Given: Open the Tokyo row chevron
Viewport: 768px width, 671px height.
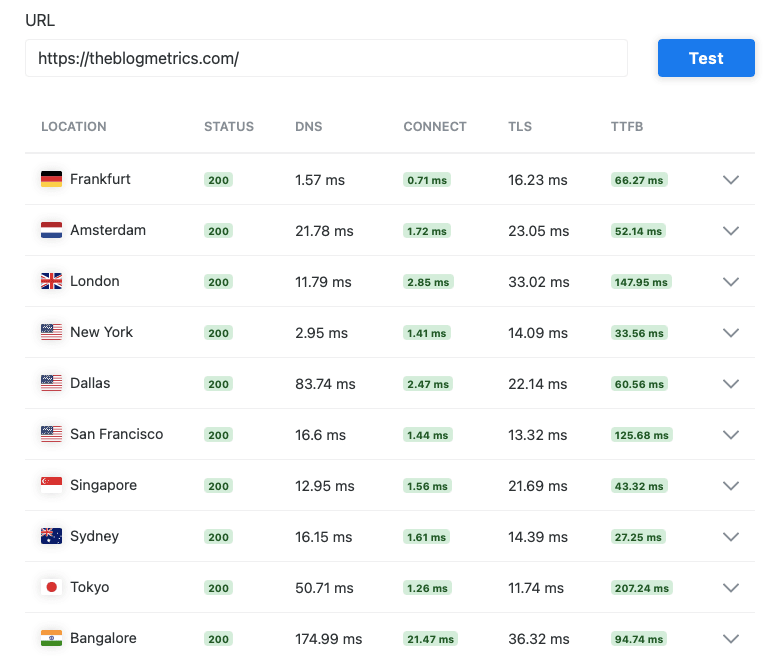Looking at the screenshot, I should click(731, 588).
